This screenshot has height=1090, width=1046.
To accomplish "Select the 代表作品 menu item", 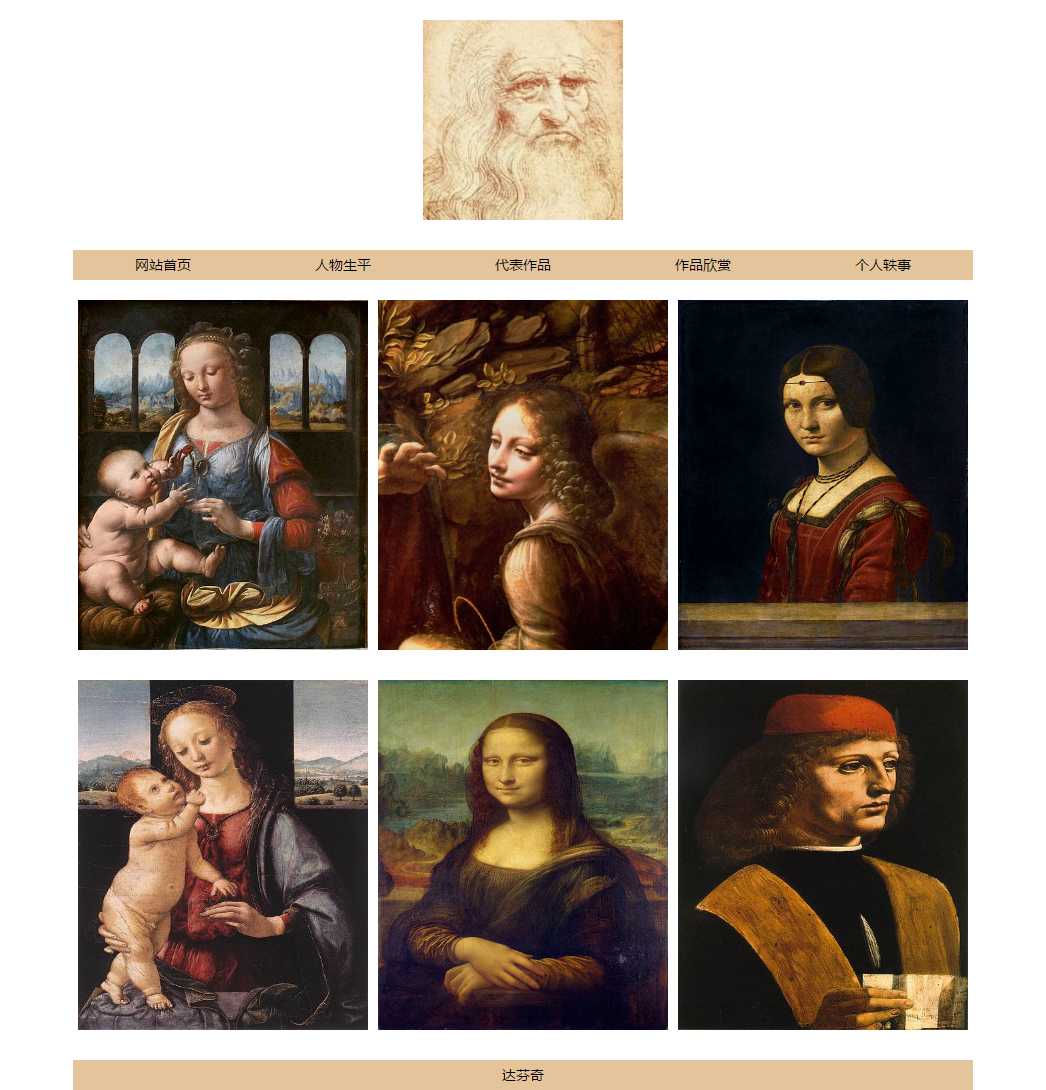I will coord(523,265).
